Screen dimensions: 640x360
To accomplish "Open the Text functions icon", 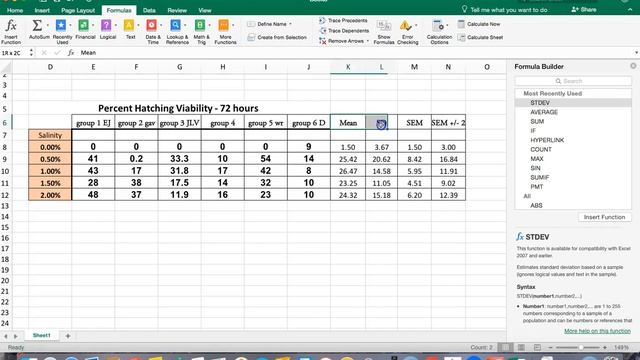I will point(129,25).
